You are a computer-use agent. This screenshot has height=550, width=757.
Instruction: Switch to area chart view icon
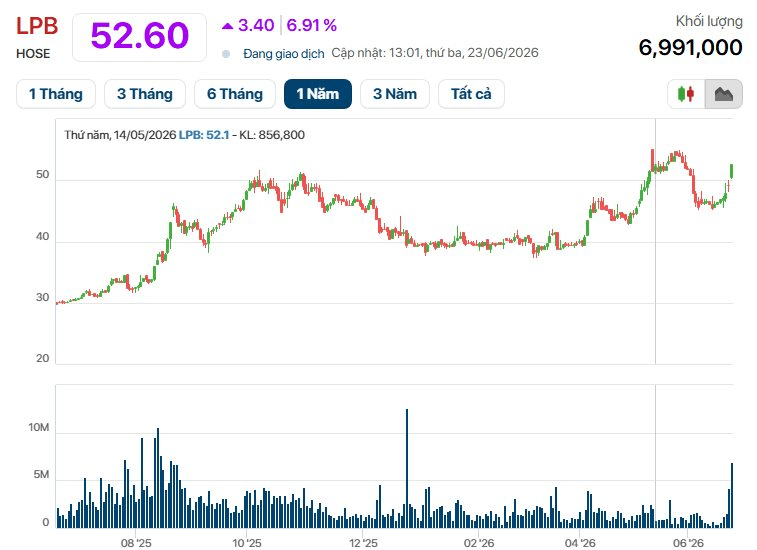[x=724, y=94]
